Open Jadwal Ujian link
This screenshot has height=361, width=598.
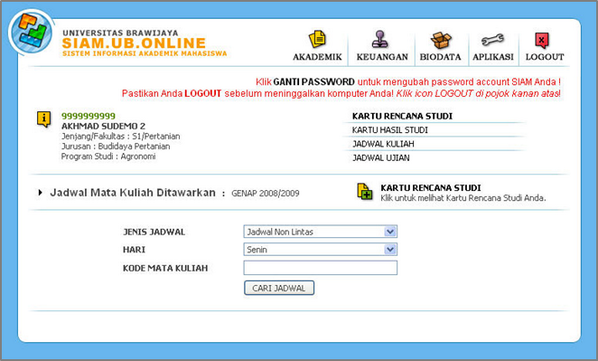coord(381,158)
